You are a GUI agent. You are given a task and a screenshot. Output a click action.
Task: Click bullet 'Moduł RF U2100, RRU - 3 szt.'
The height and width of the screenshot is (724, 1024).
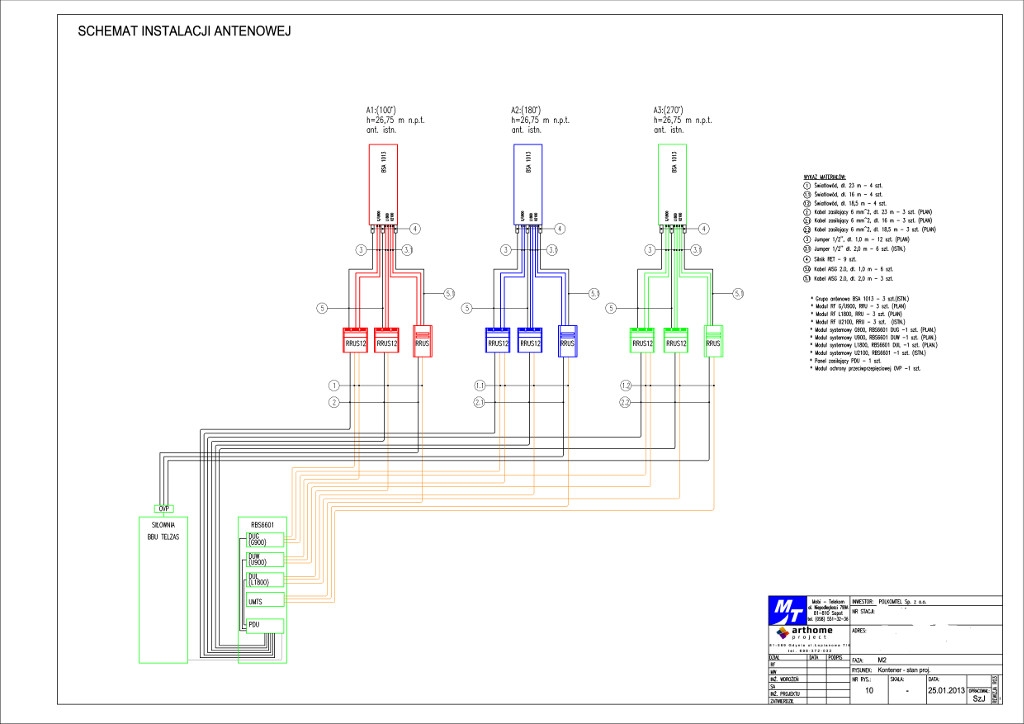click(x=858, y=322)
